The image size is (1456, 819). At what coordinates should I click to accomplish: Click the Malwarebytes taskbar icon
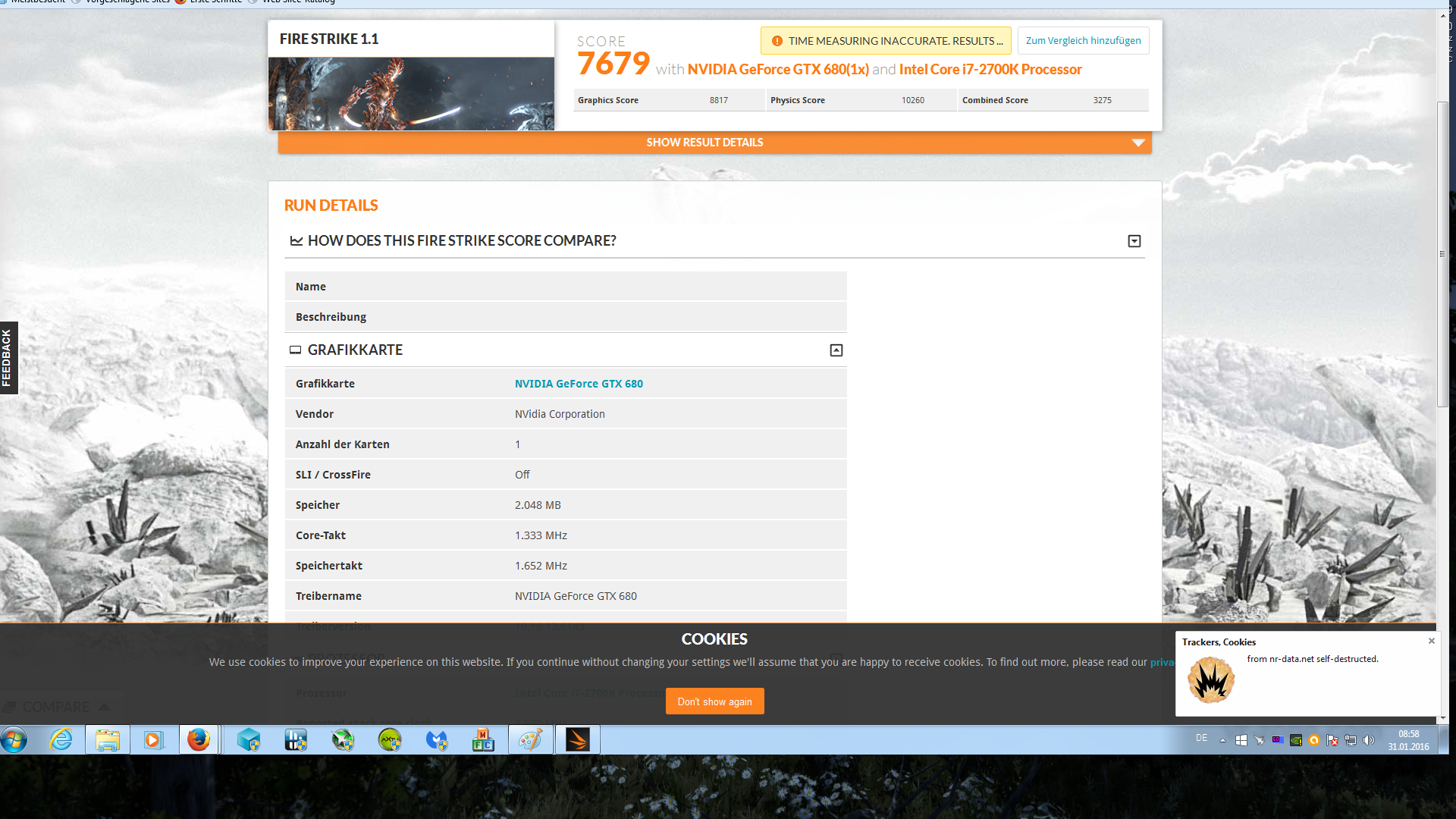(x=437, y=739)
